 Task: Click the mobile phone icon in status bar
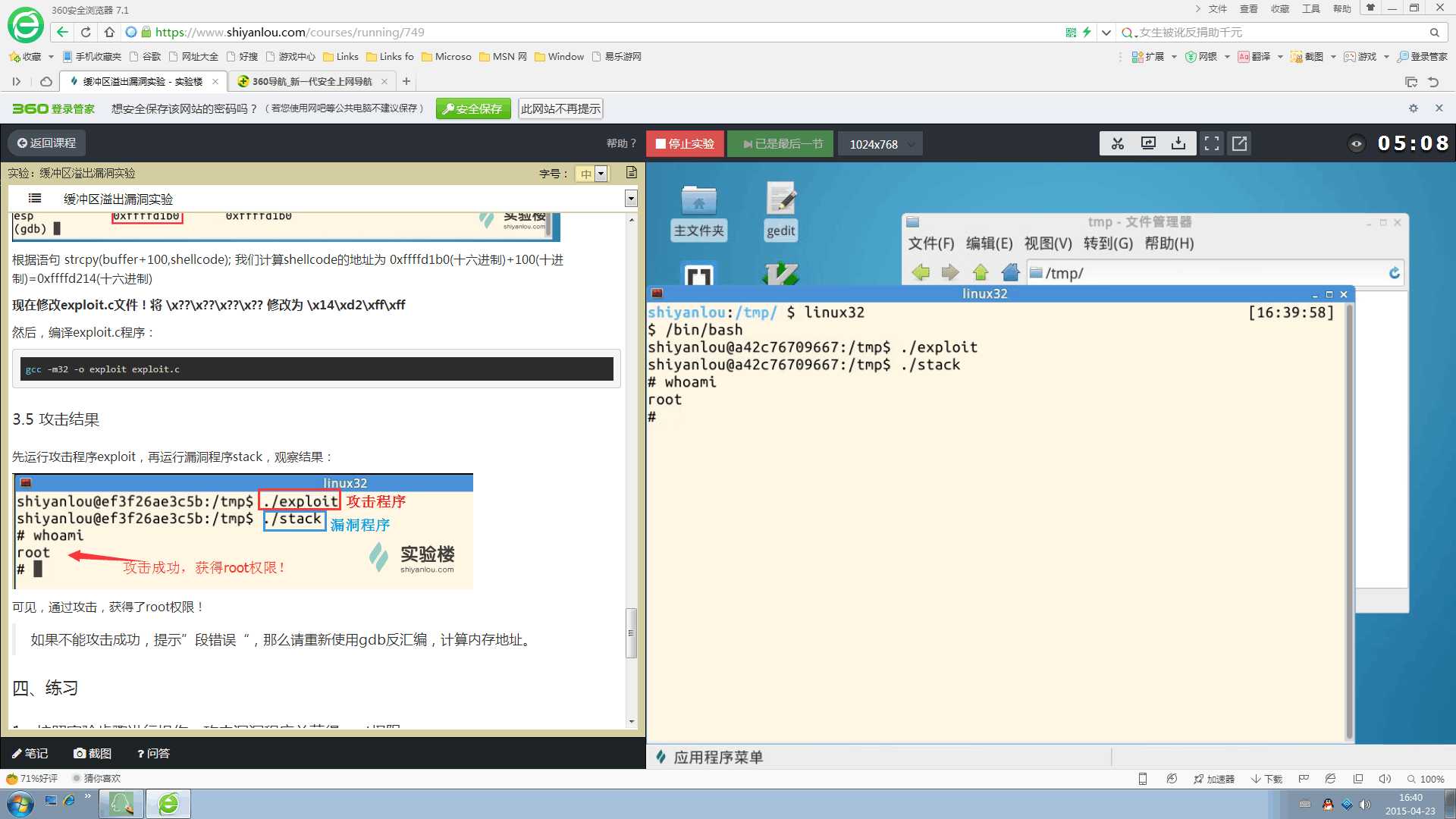point(1143,779)
